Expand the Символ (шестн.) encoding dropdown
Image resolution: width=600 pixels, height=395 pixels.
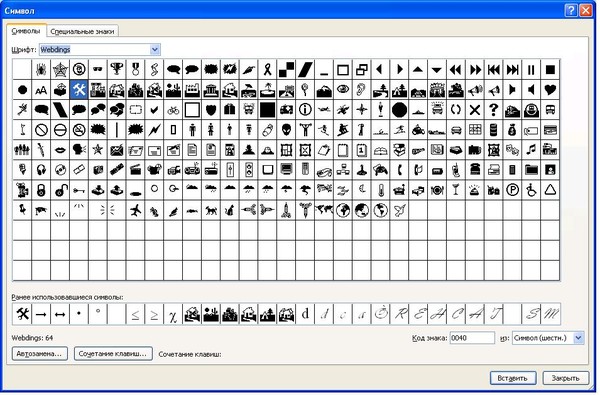tap(578, 338)
